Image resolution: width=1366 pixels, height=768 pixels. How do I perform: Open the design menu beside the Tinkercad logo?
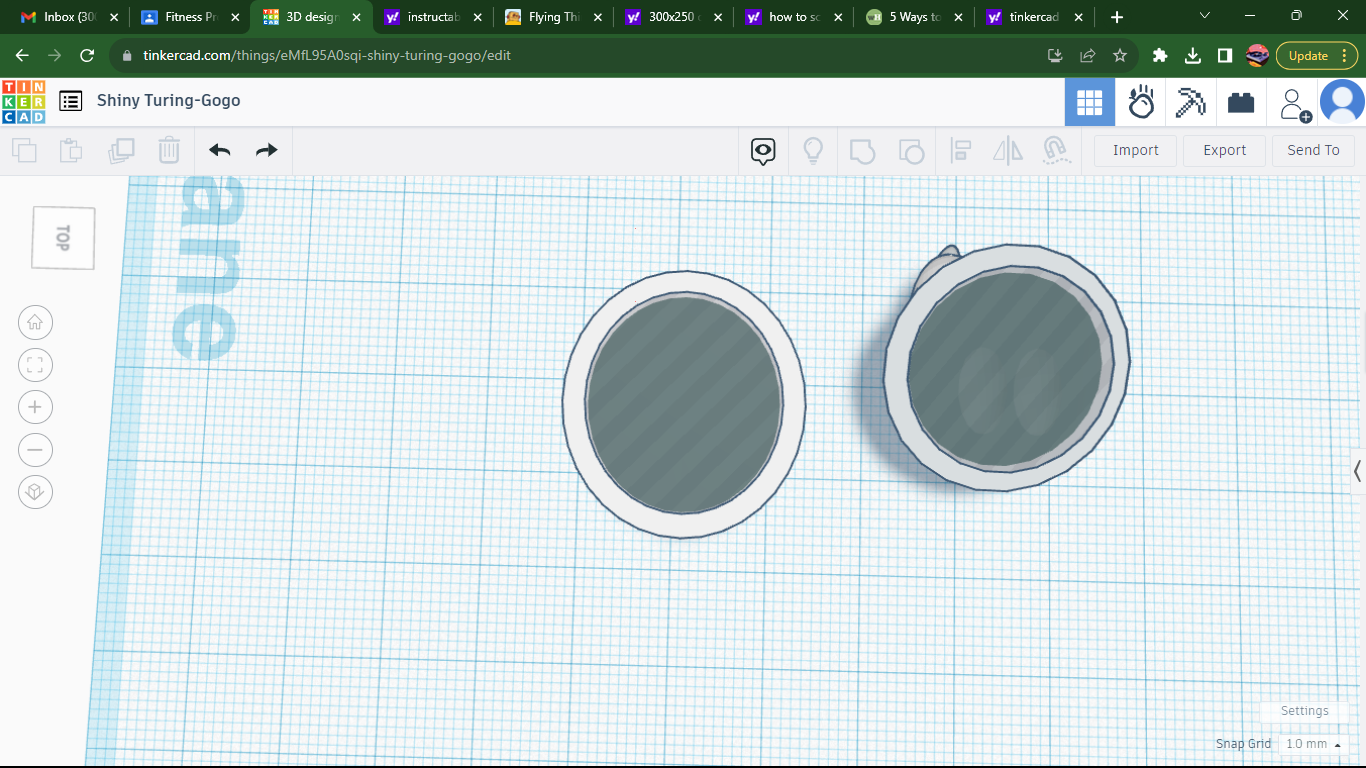(x=69, y=100)
